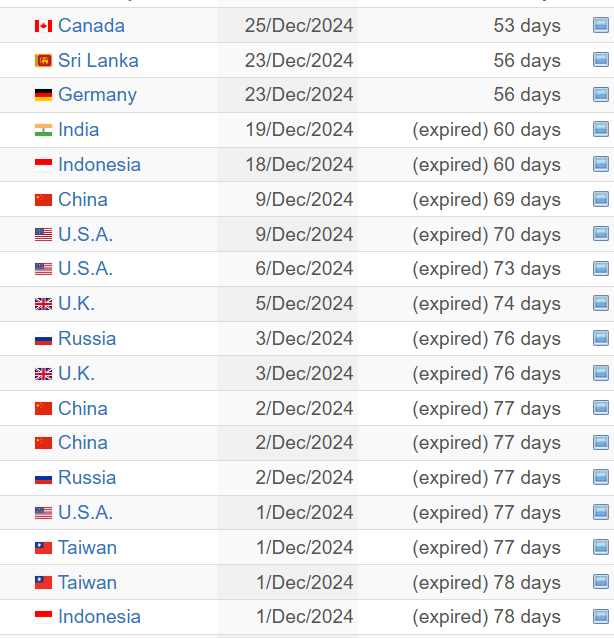Click the Canadian flag icon

(x=43, y=26)
